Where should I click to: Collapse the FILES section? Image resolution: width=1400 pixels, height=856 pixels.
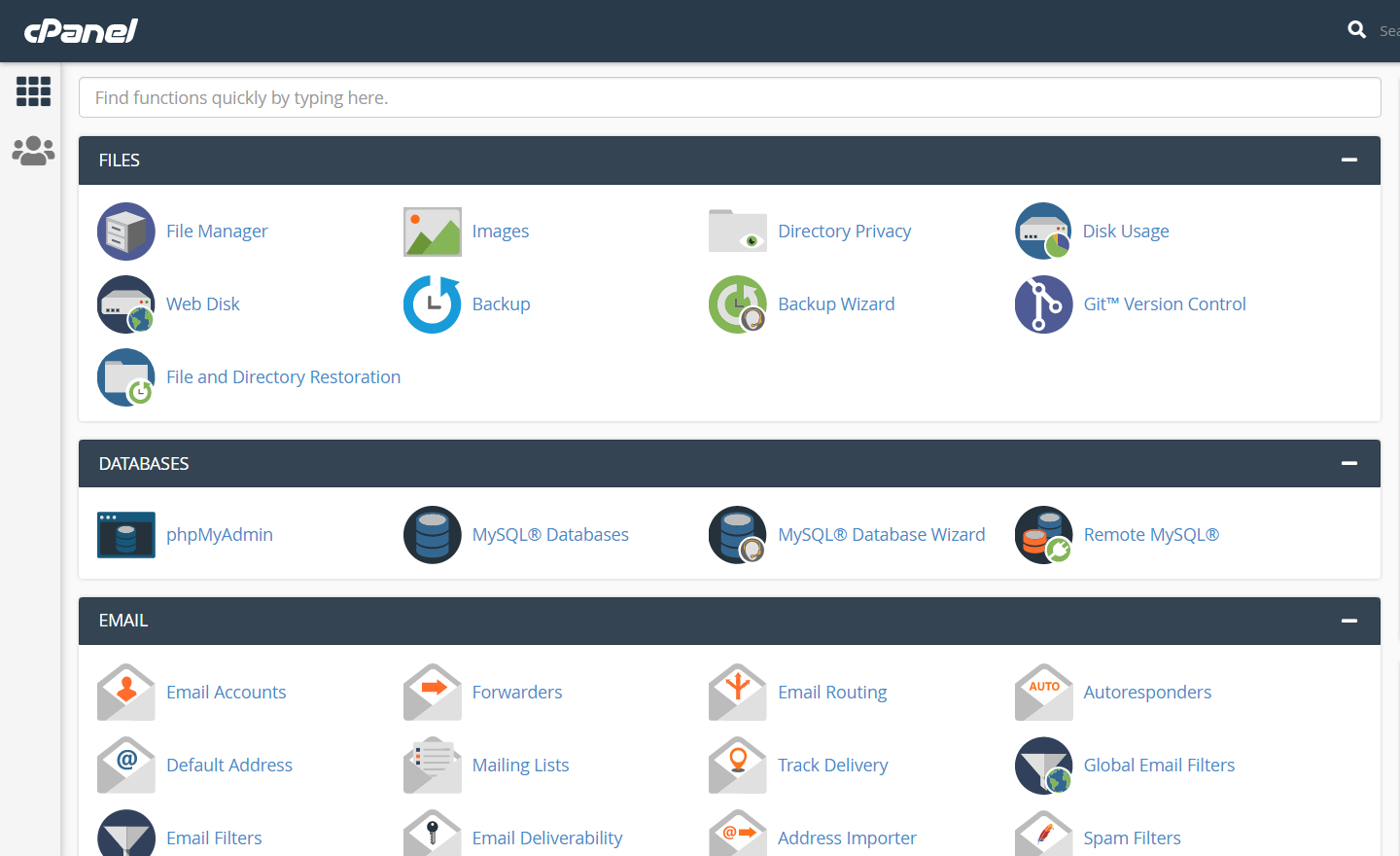tap(1349, 160)
